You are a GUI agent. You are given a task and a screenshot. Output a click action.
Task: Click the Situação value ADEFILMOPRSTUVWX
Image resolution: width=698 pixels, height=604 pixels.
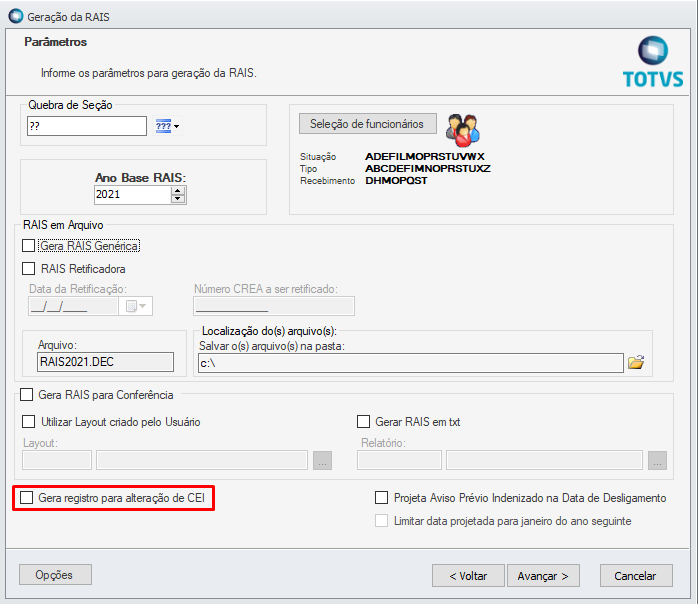coord(425,157)
